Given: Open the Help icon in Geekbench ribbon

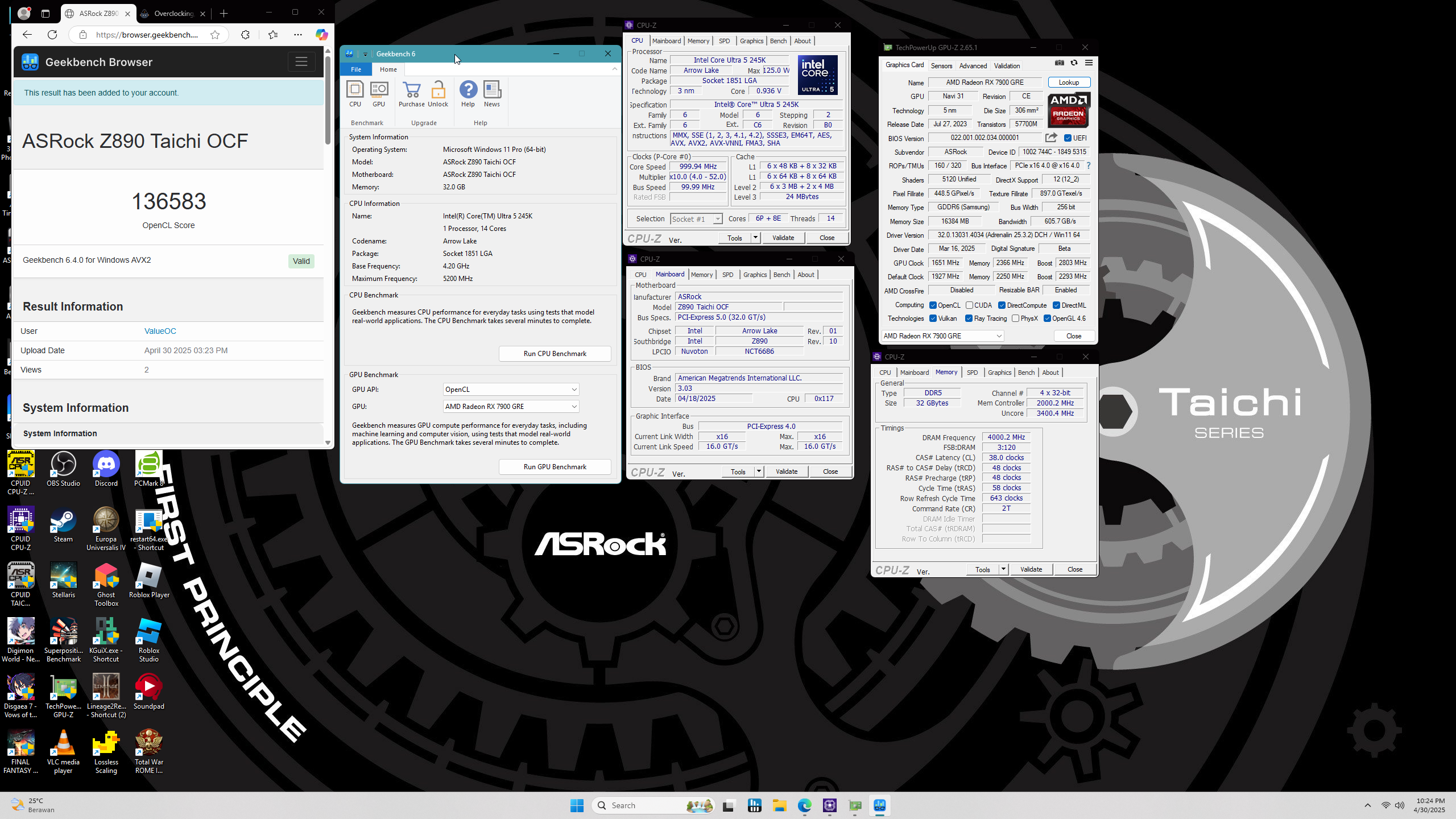Looking at the screenshot, I should [468, 94].
